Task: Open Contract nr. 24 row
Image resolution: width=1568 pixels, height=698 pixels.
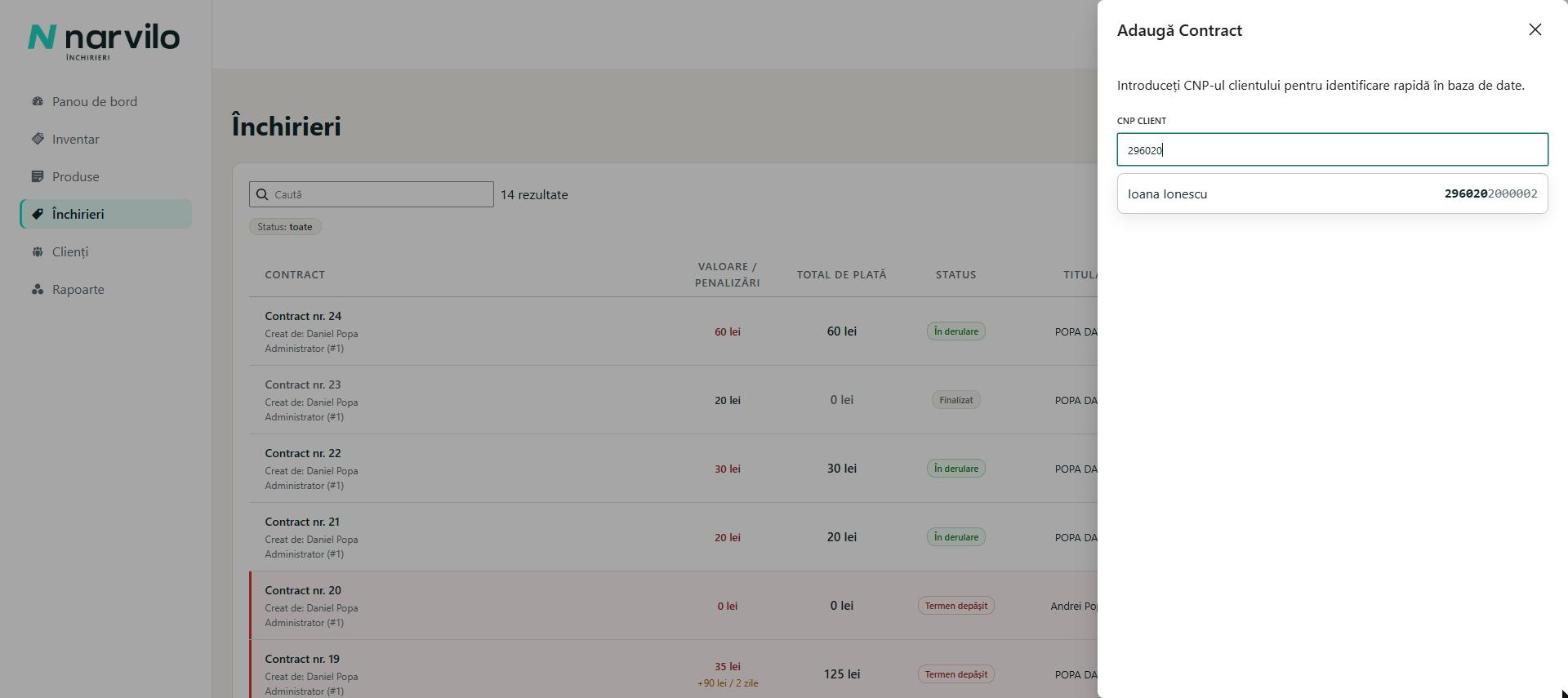Action: click(673, 331)
